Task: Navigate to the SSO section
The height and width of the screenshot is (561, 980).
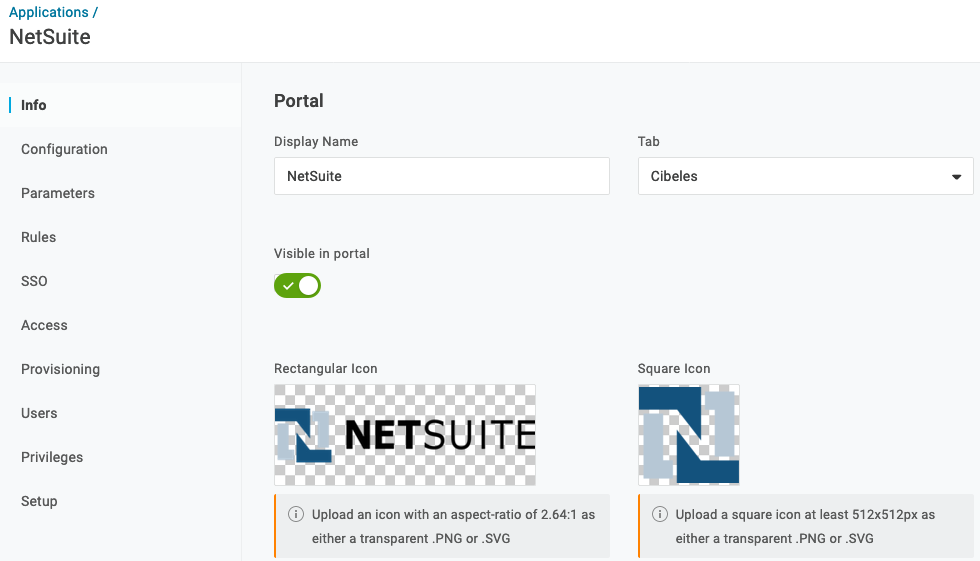Action: click(34, 281)
